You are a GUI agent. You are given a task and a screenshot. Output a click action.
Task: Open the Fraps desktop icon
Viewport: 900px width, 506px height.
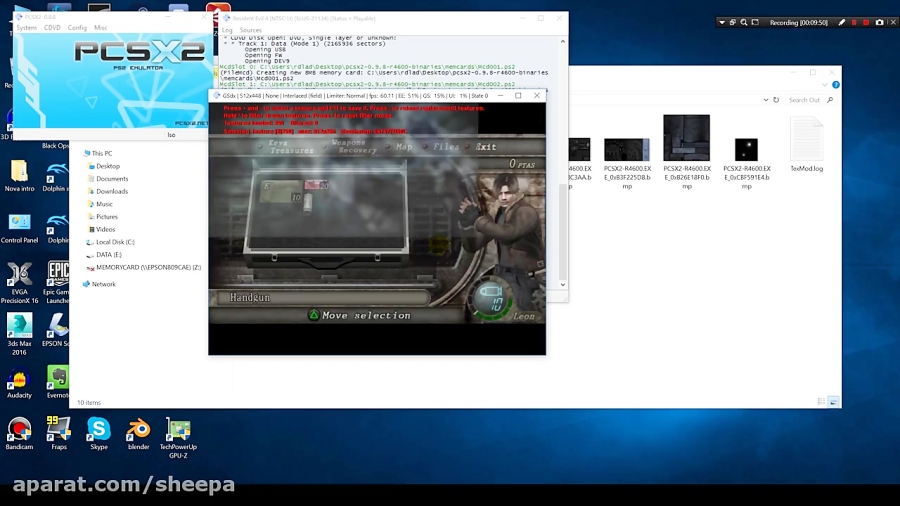pos(59,434)
